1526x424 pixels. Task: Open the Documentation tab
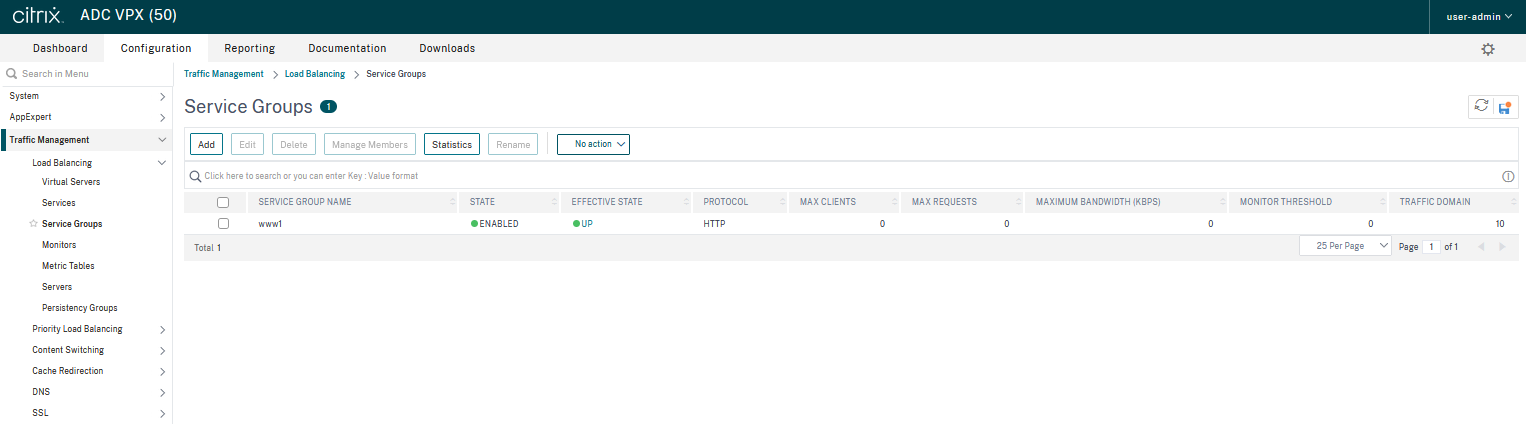[x=347, y=48]
